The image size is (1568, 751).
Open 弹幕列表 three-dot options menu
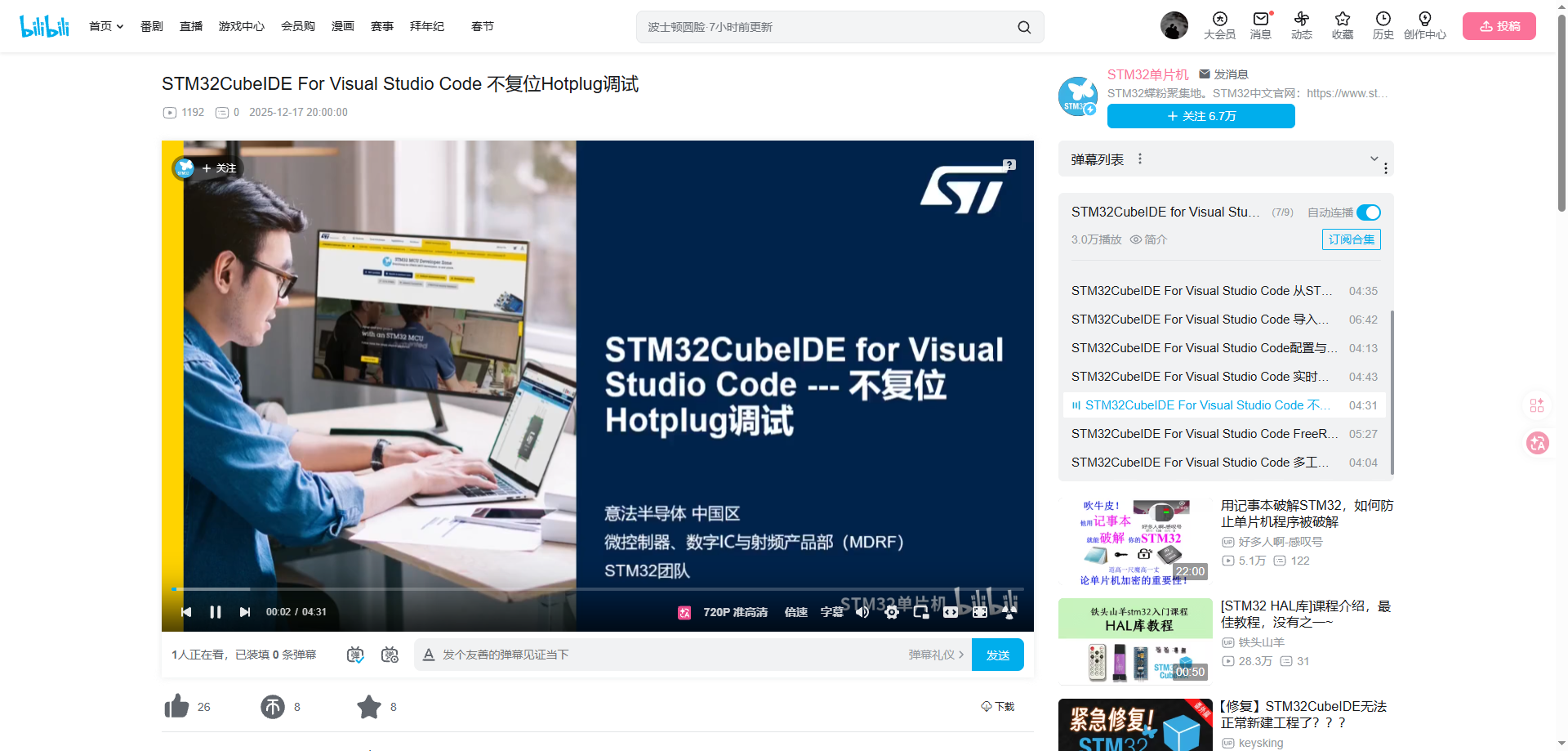click(x=1140, y=159)
